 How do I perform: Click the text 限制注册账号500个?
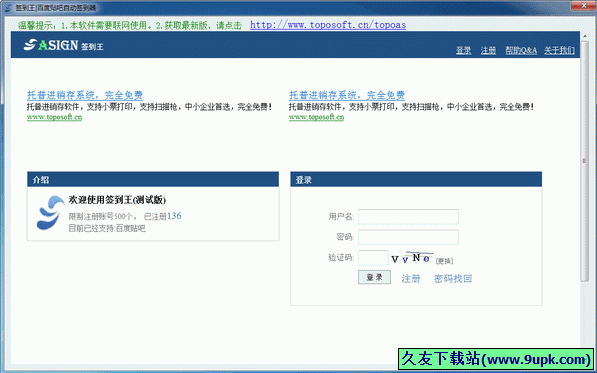pos(101,217)
